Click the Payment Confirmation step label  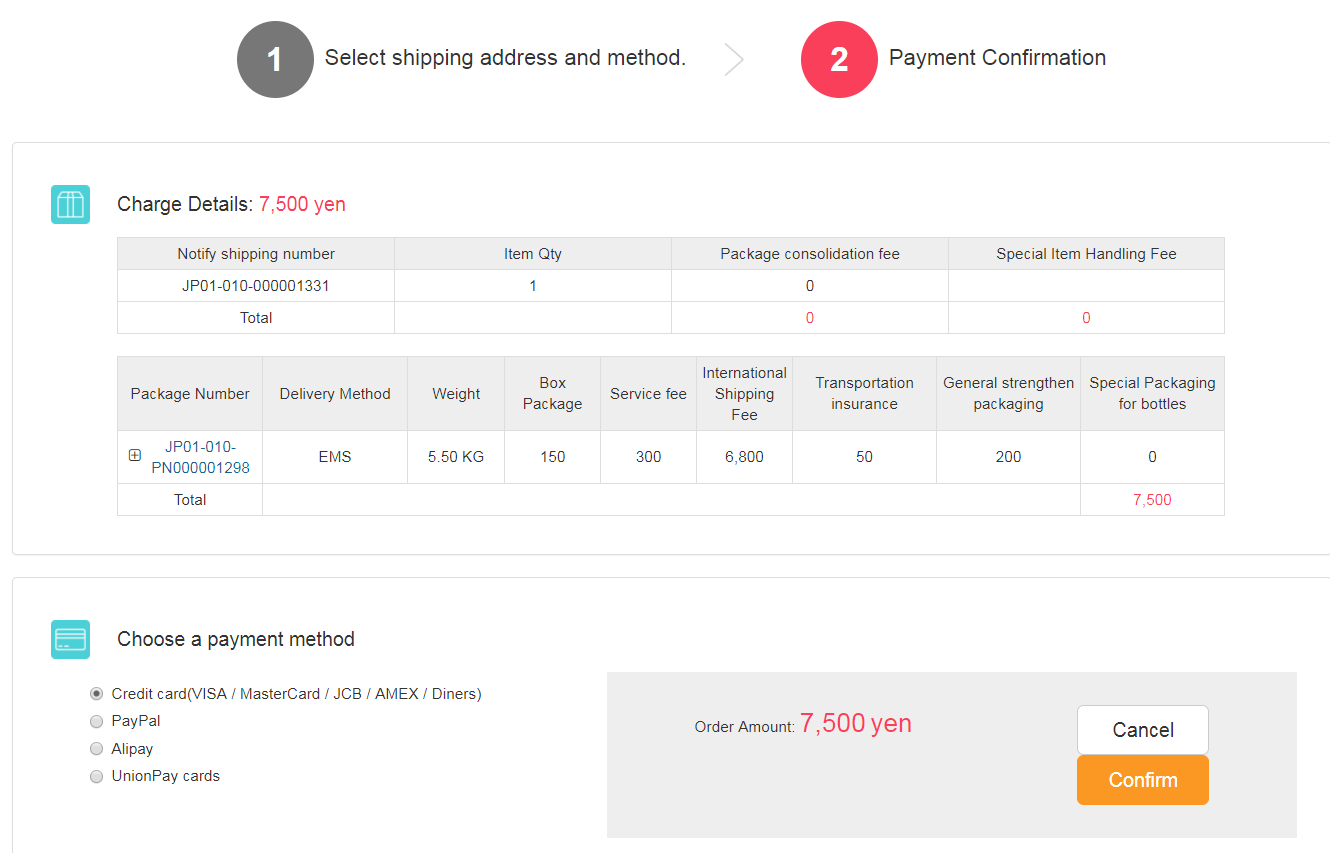[x=997, y=58]
